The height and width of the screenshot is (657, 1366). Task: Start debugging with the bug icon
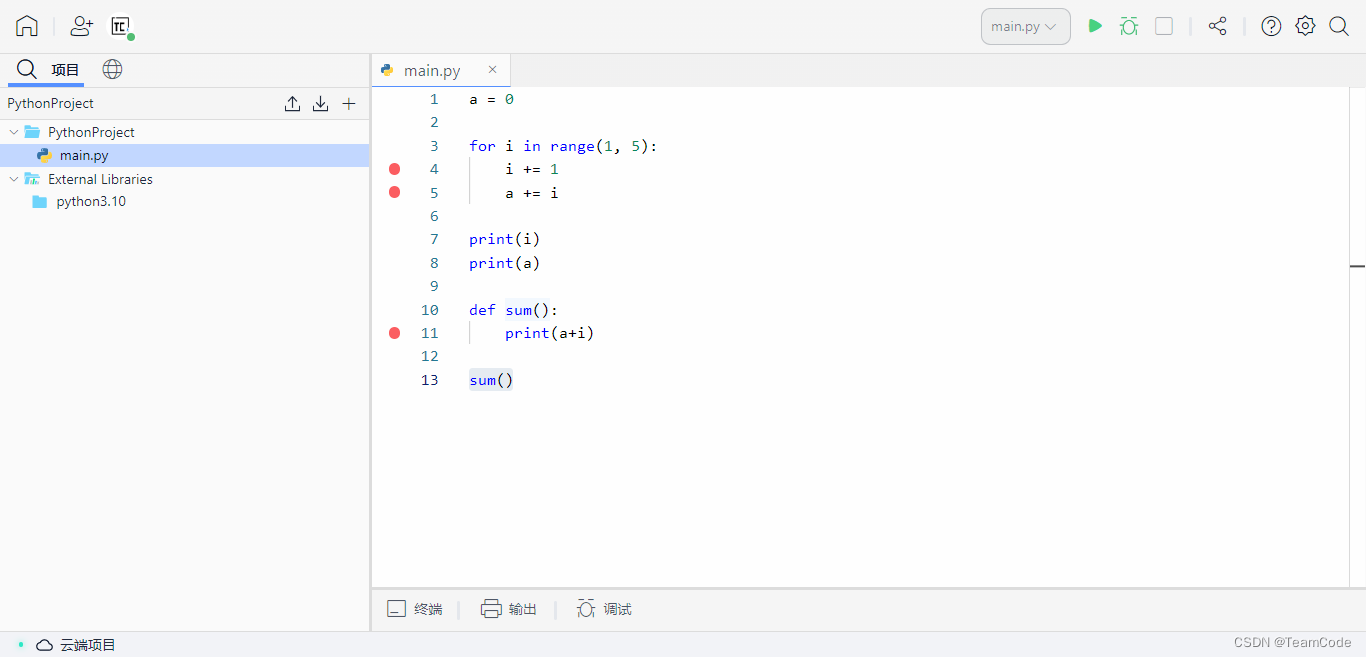pyautogui.click(x=1129, y=26)
